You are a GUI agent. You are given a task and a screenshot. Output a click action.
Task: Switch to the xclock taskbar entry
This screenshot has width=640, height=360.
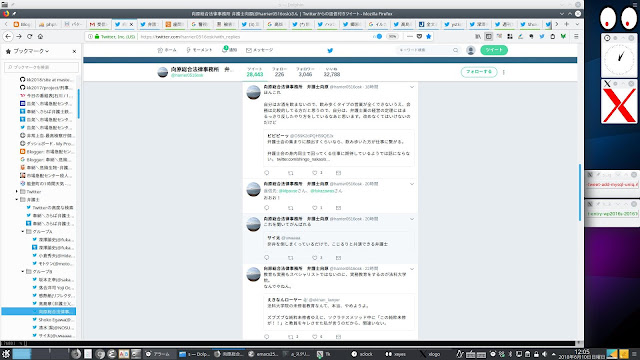[x=362, y=354]
